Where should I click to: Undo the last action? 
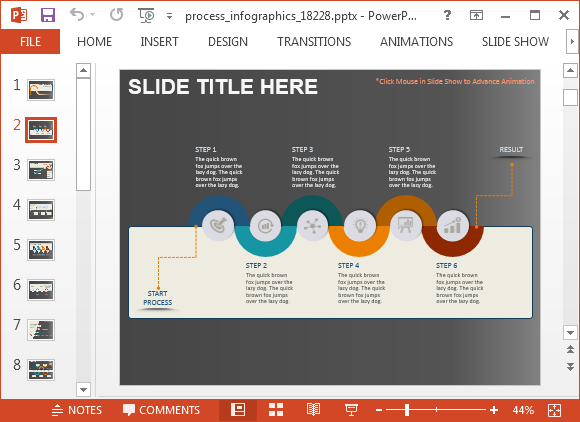(77, 15)
